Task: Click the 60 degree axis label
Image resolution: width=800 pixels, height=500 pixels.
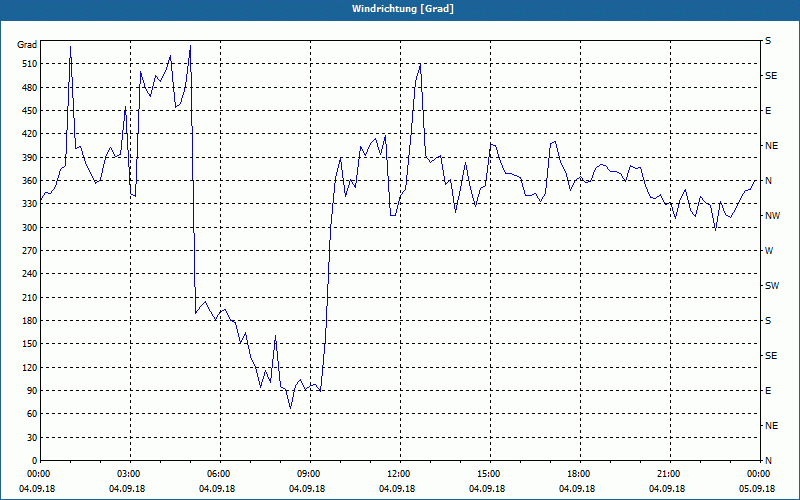Action: (x=32, y=414)
